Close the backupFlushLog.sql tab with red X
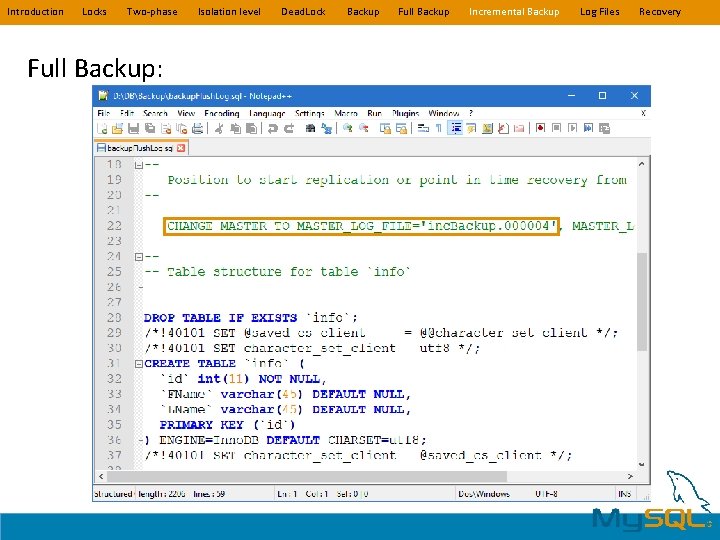 181,148
